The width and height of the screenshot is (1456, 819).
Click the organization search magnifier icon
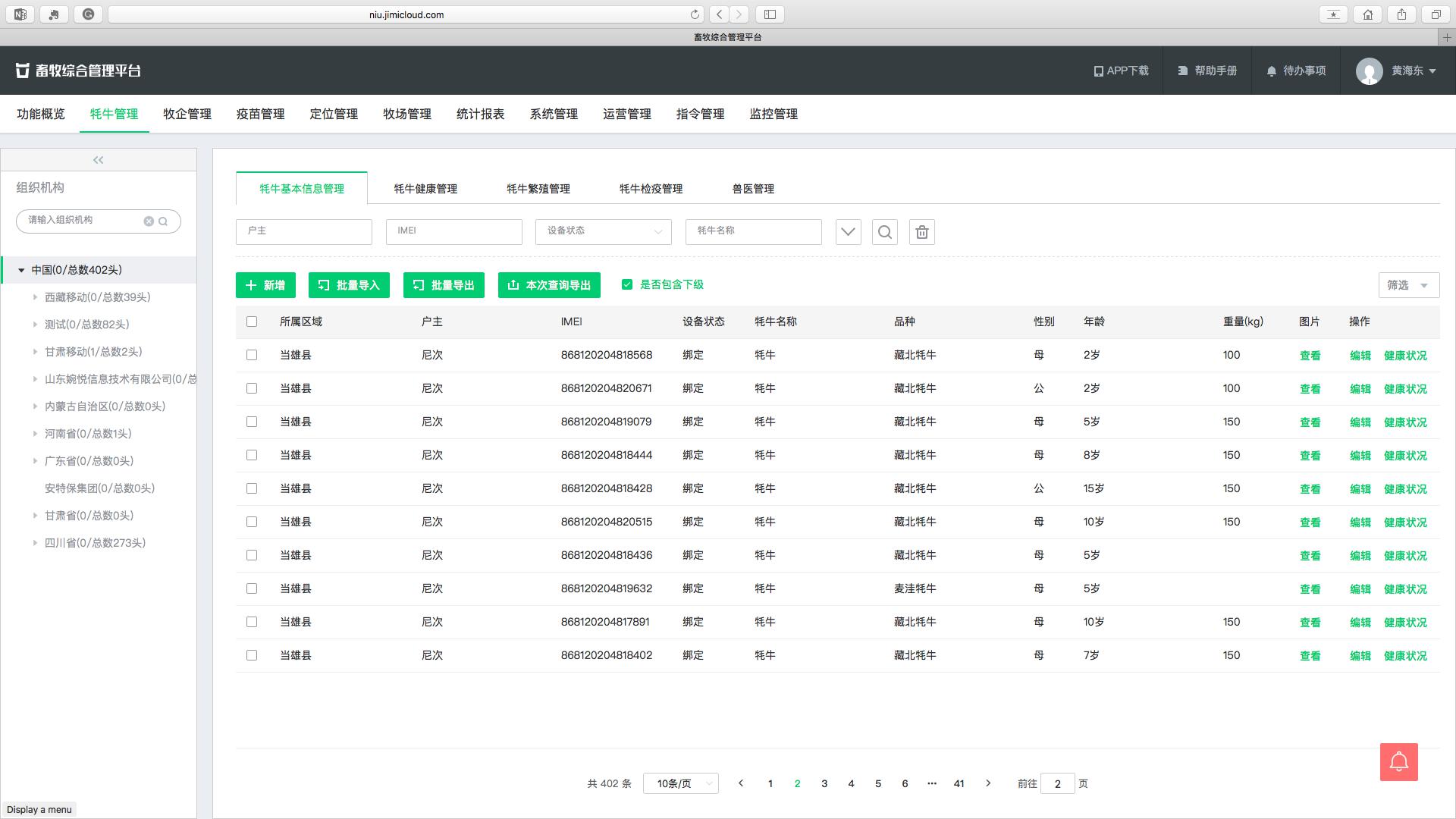(163, 221)
